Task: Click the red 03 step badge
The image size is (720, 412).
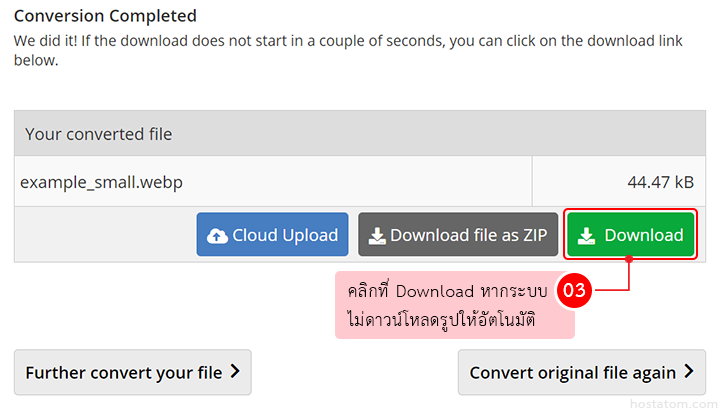Action: tap(574, 291)
